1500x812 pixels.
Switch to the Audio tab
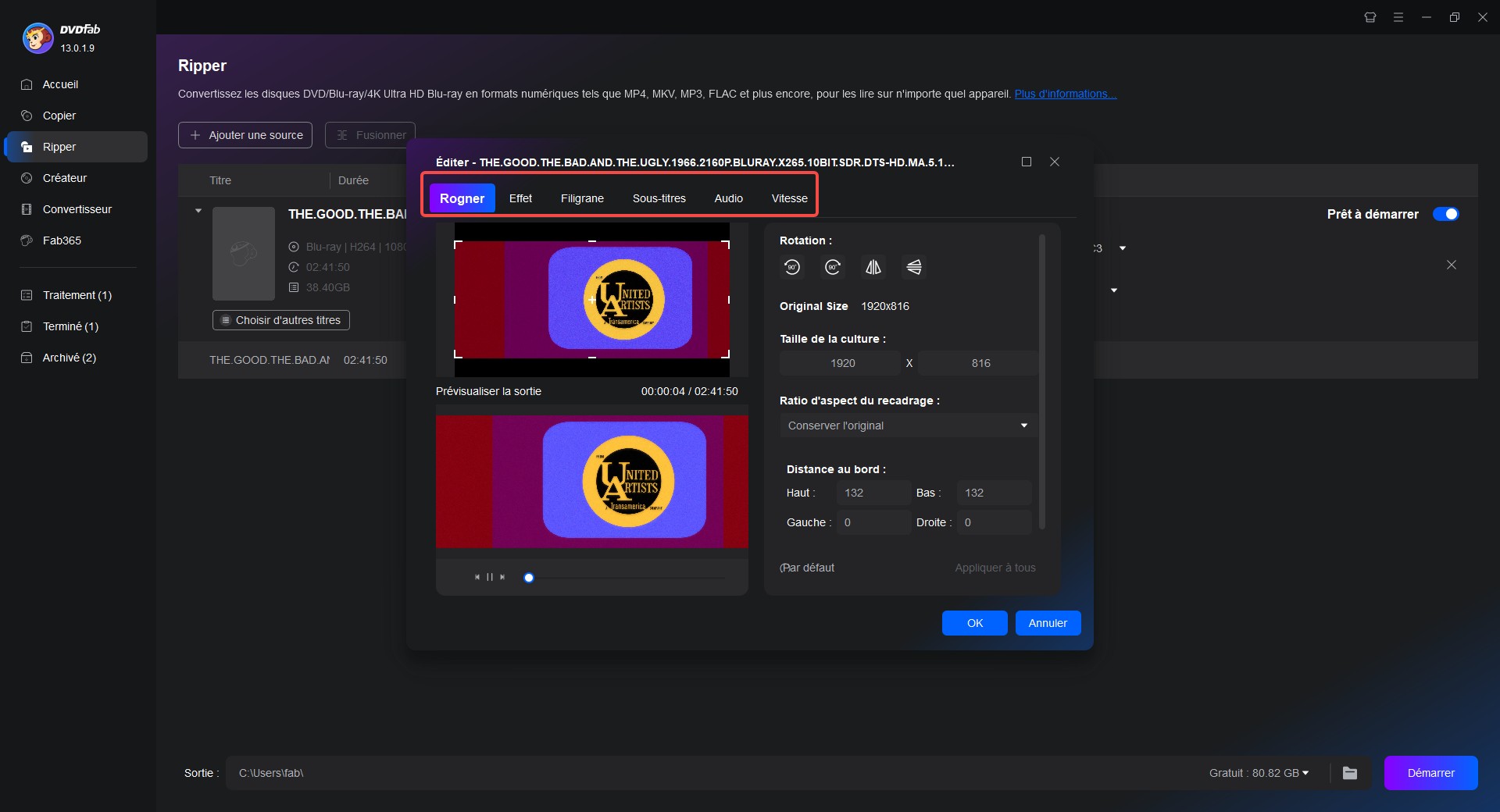click(x=728, y=198)
